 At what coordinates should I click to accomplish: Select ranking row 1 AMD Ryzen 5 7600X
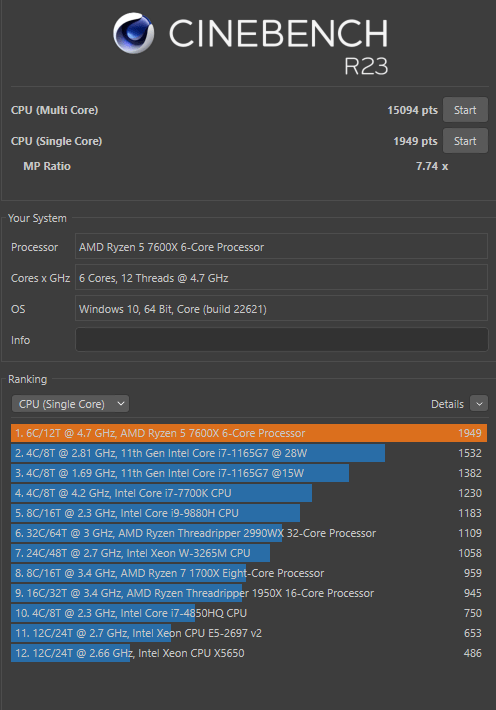pyautogui.click(x=249, y=433)
